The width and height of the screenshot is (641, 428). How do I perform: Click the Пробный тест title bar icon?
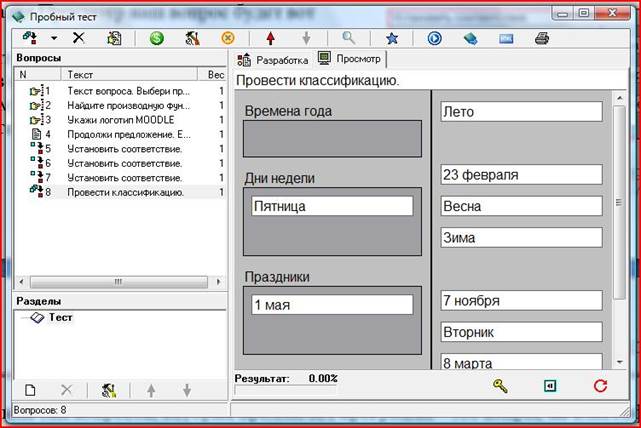[18, 17]
